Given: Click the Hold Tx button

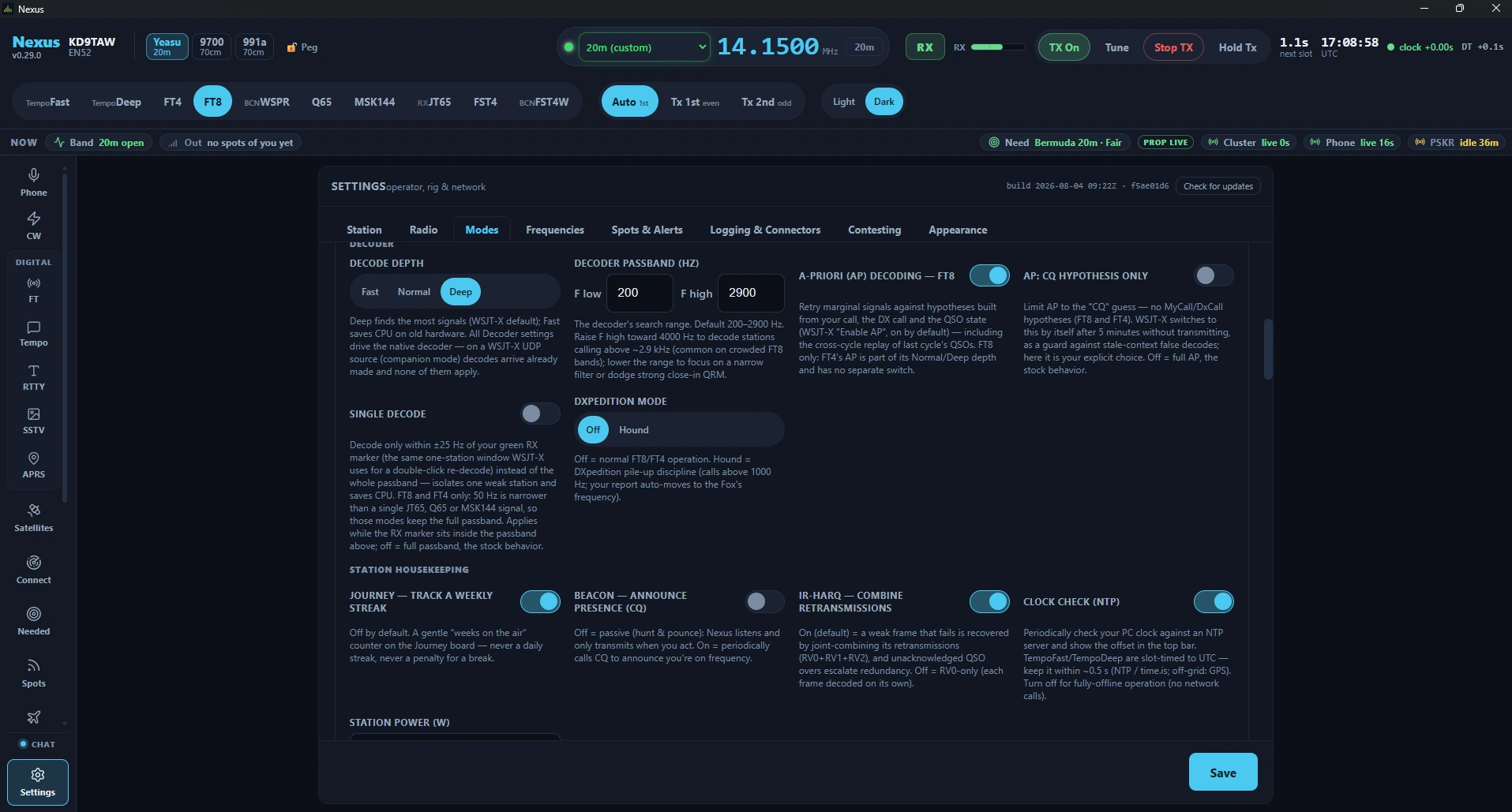Looking at the screenshot, I should [1237, 47].
